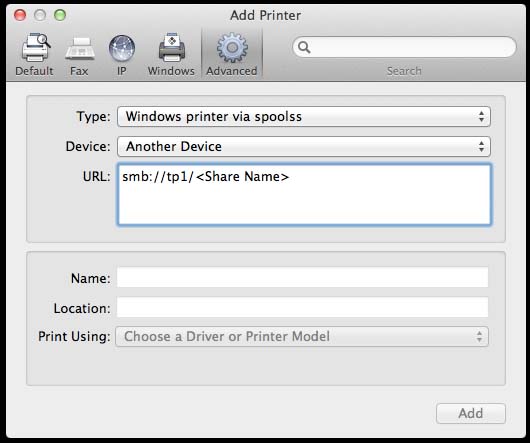The image size is (530, 443).
Task: Focus the Name text field
Action: tap(303, 277)
